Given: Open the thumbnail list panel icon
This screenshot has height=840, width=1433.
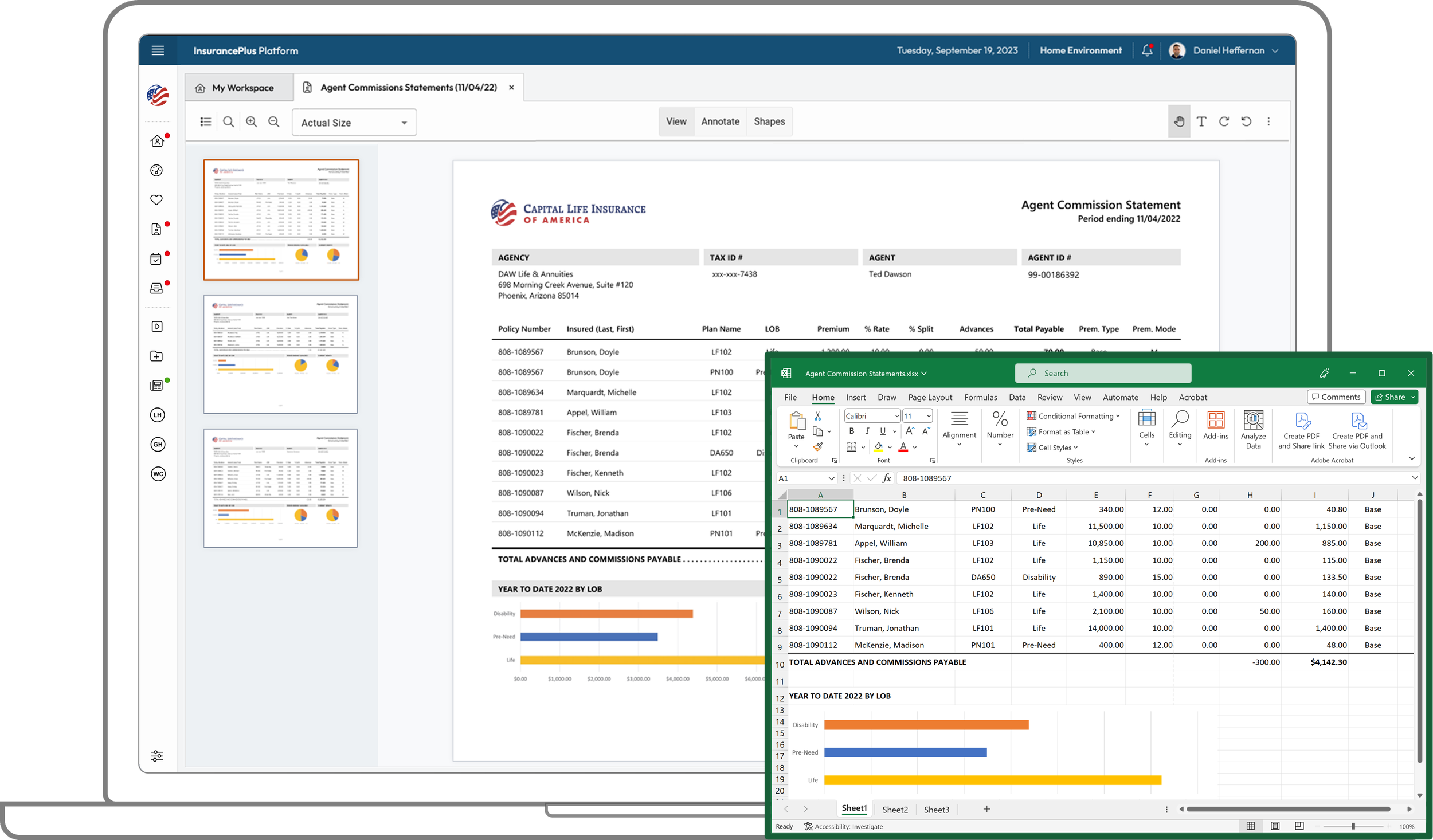Looking at the screenshot, I should 206,121.
